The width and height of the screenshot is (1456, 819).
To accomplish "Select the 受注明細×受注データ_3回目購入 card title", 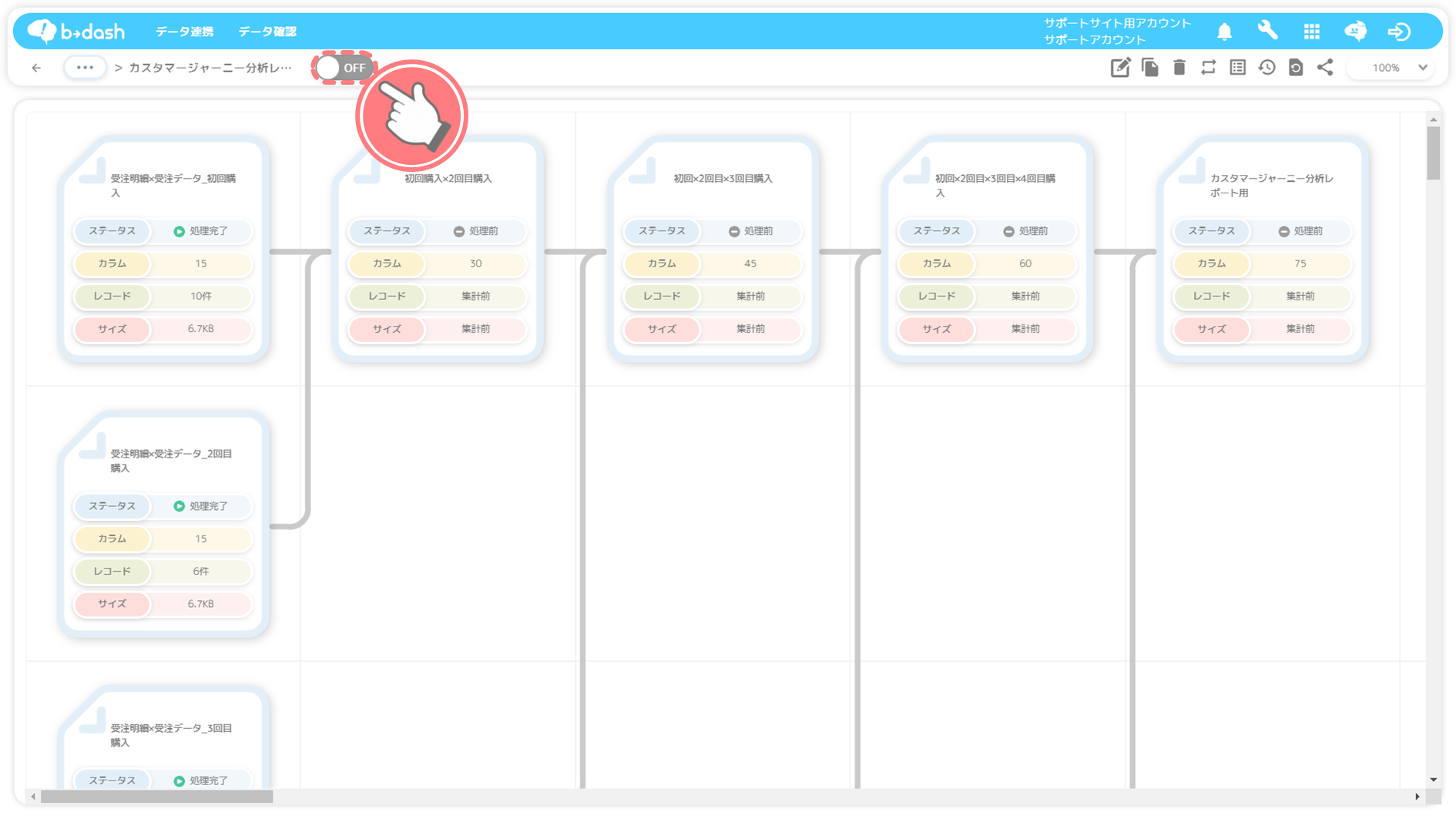I will point(171,735).
